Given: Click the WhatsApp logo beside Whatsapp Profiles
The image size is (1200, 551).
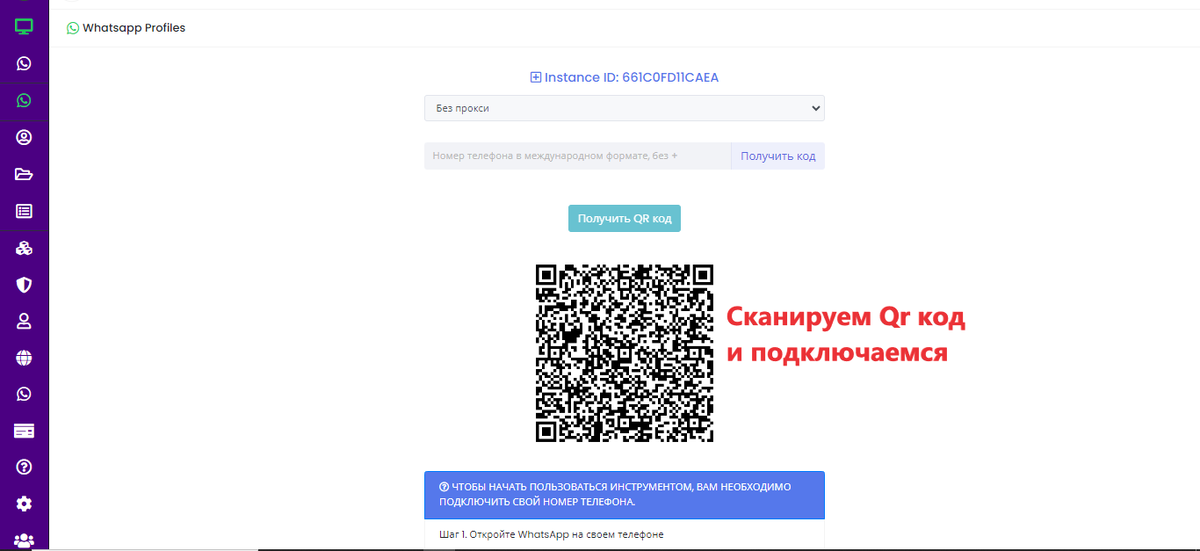Looking at the screenshot, I should (x=73, y=28).
